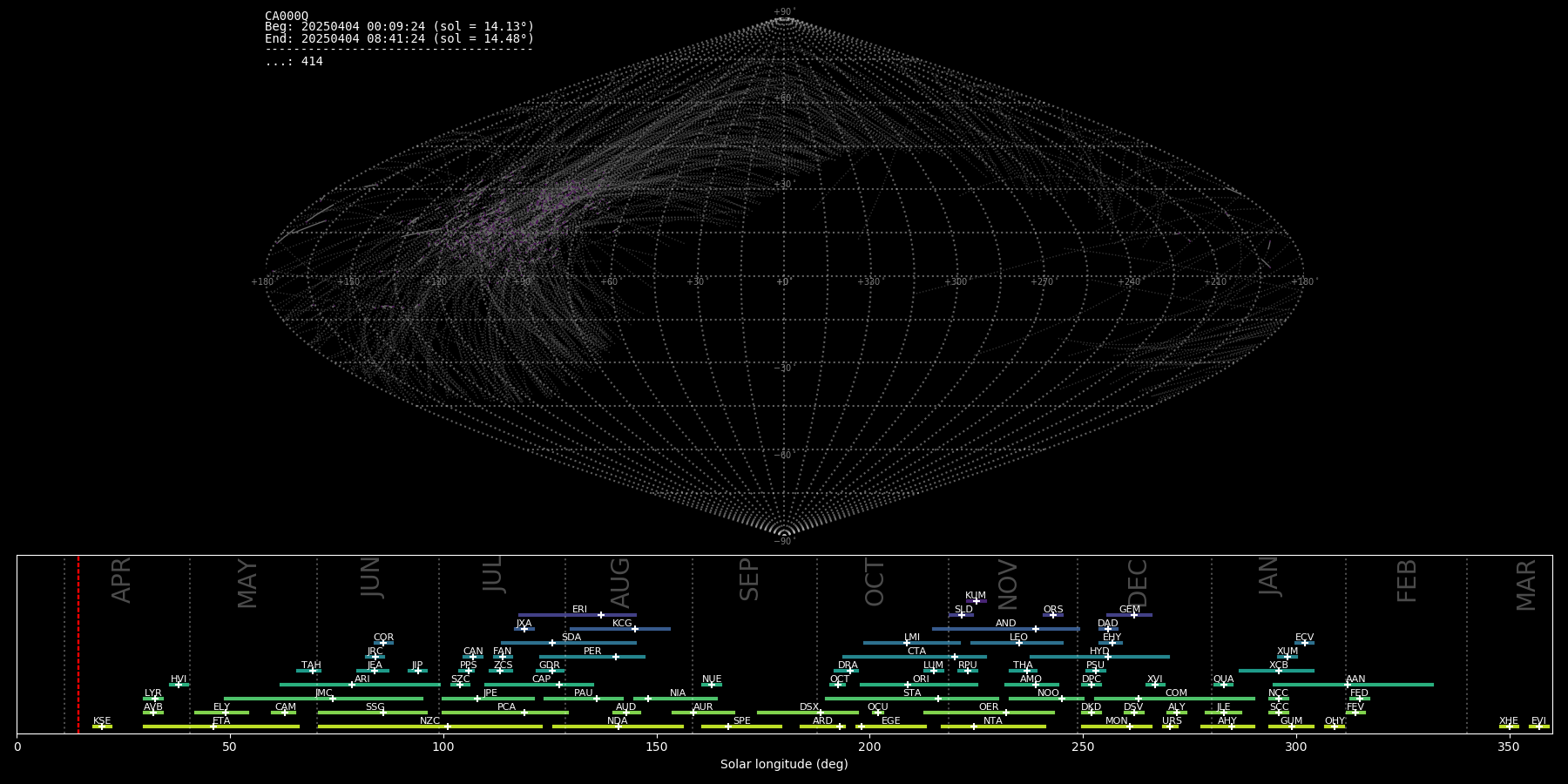Click the CAP shower label
Image resolution: width=1568 pixels, height=784 pixels.
(x=541, y=679)
